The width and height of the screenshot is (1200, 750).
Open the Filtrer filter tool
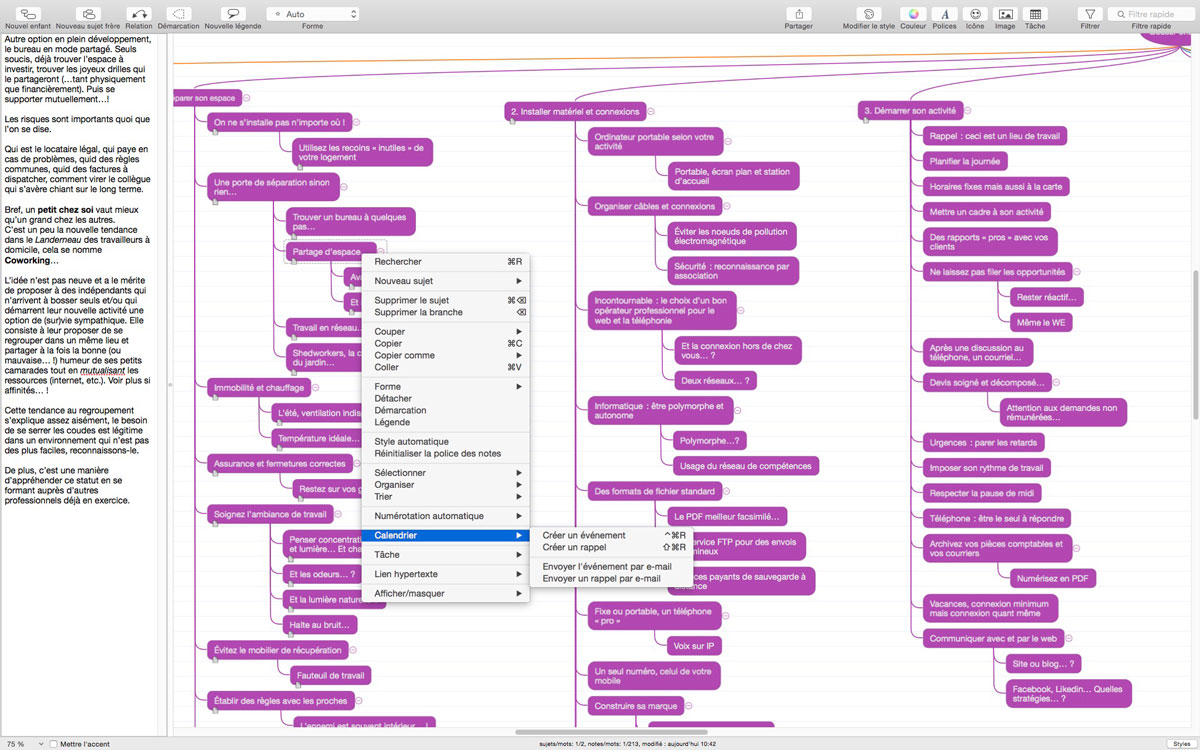[1090, 14]
